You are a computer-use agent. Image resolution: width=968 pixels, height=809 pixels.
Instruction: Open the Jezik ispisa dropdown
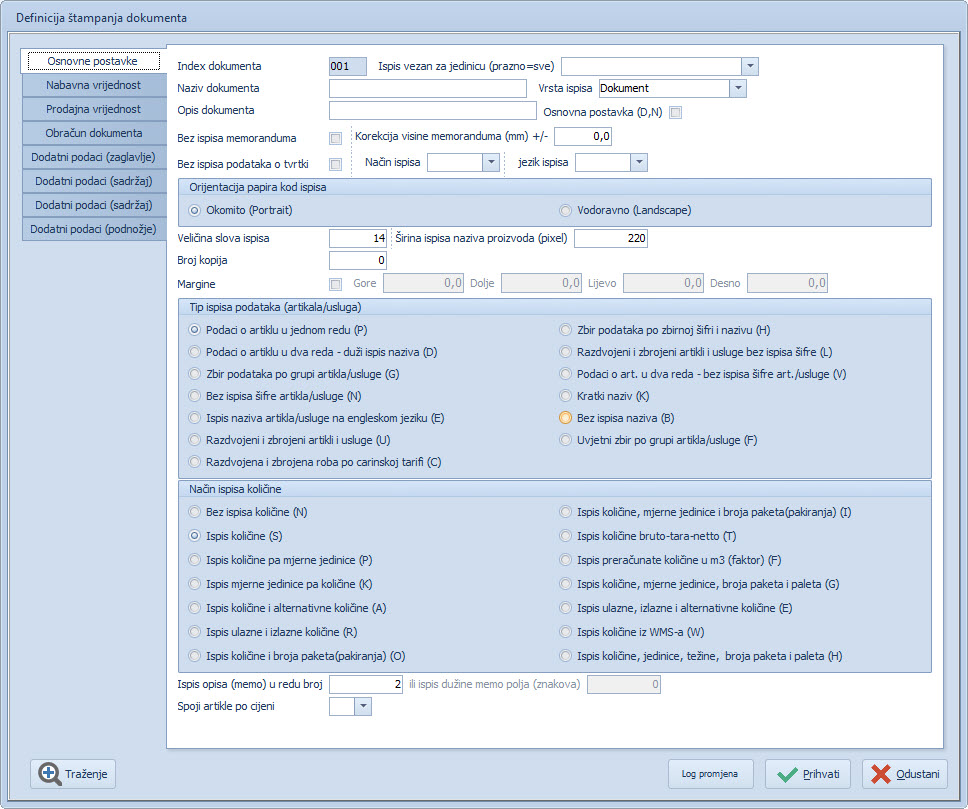point(638,162)
